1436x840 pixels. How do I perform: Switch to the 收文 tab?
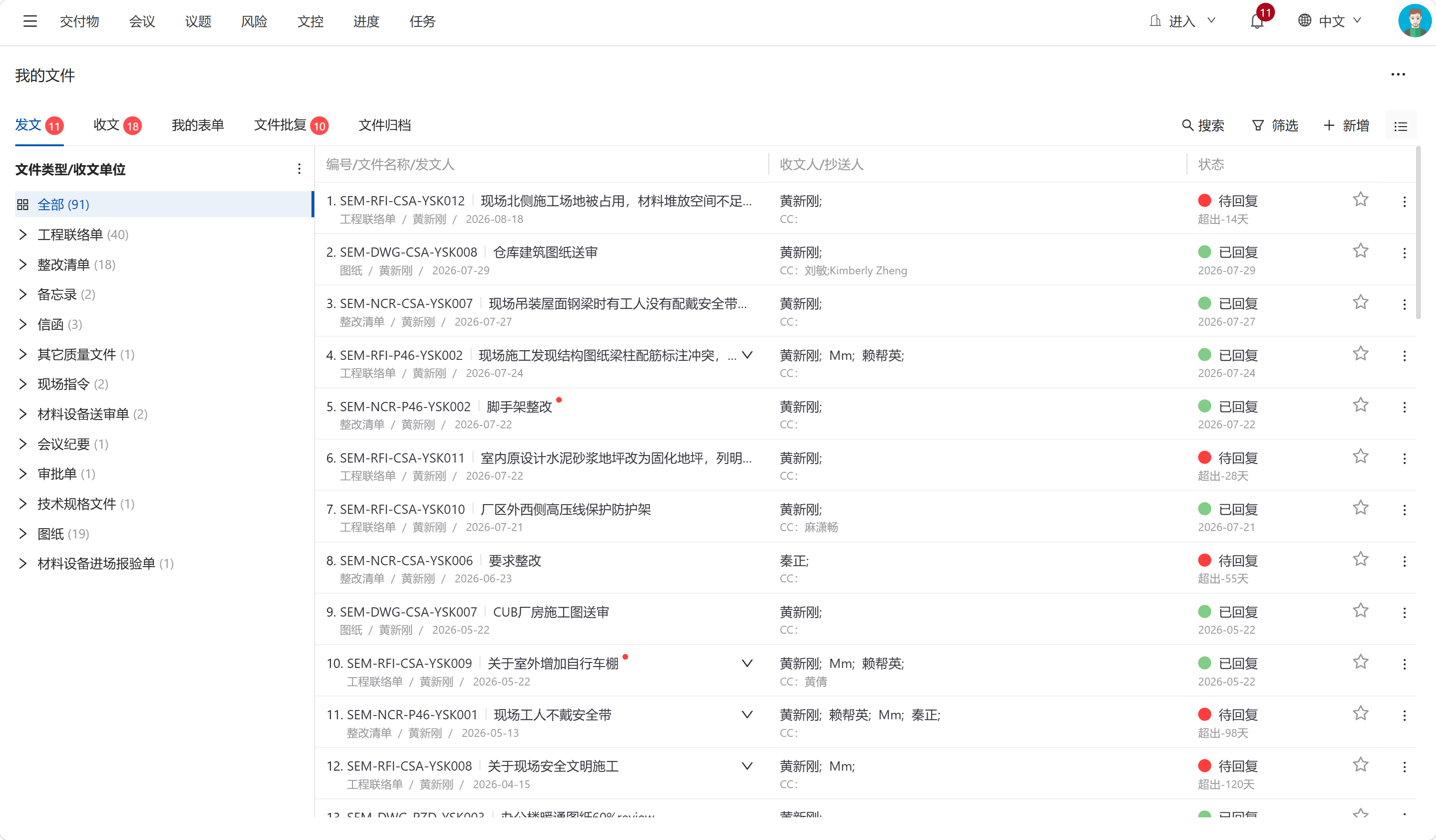(x=117, y=125)
